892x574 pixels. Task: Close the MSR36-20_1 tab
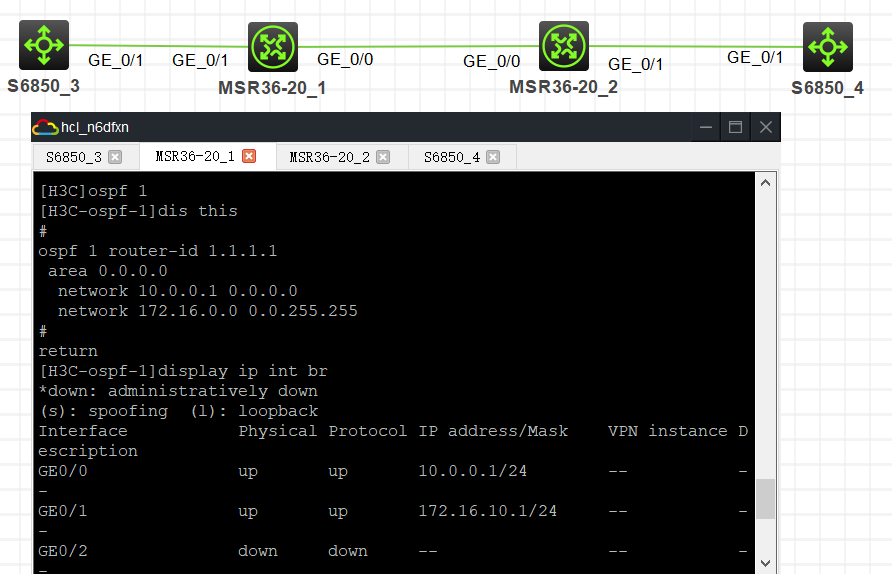click(249, 156)
